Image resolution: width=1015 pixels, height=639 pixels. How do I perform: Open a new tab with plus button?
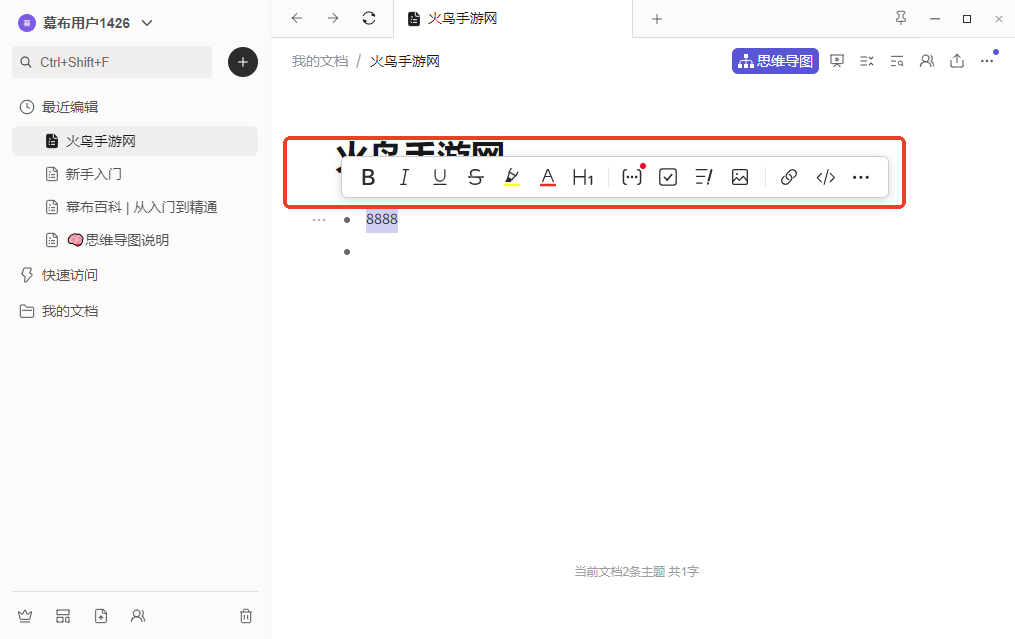(657, 19)
